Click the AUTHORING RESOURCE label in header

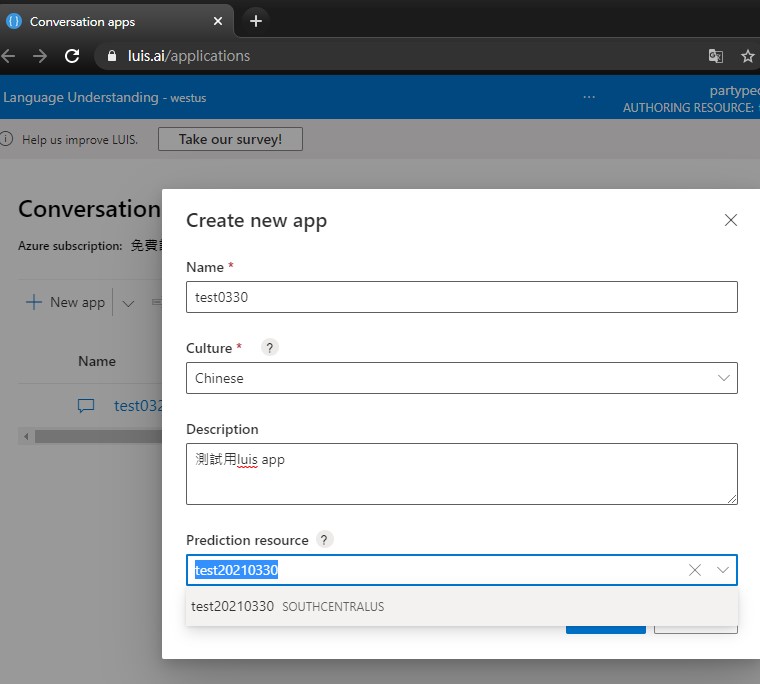pos(688,108)
